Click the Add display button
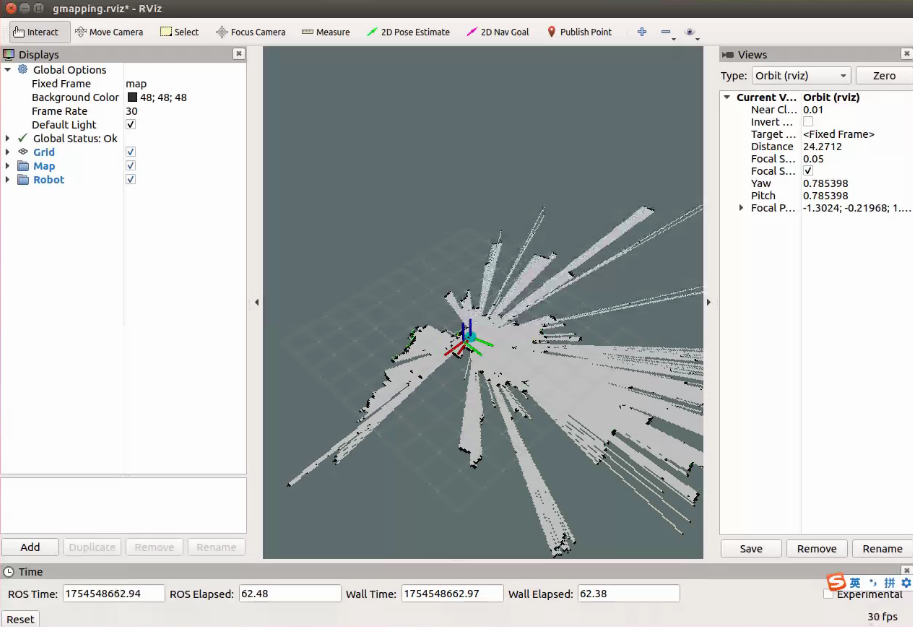913x627 pixels. pyautogui.click(x=30, y=547)
